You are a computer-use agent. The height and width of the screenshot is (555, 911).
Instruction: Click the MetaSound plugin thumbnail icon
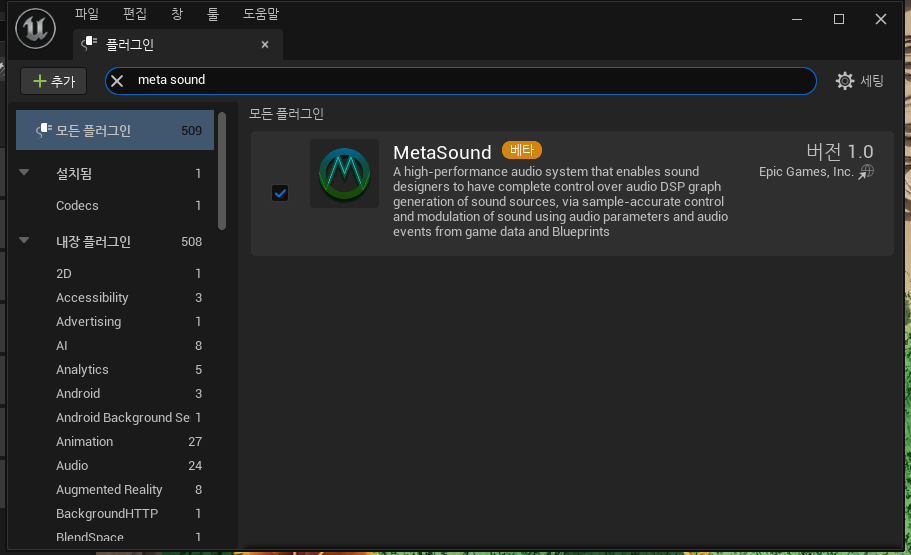point(345,173)
